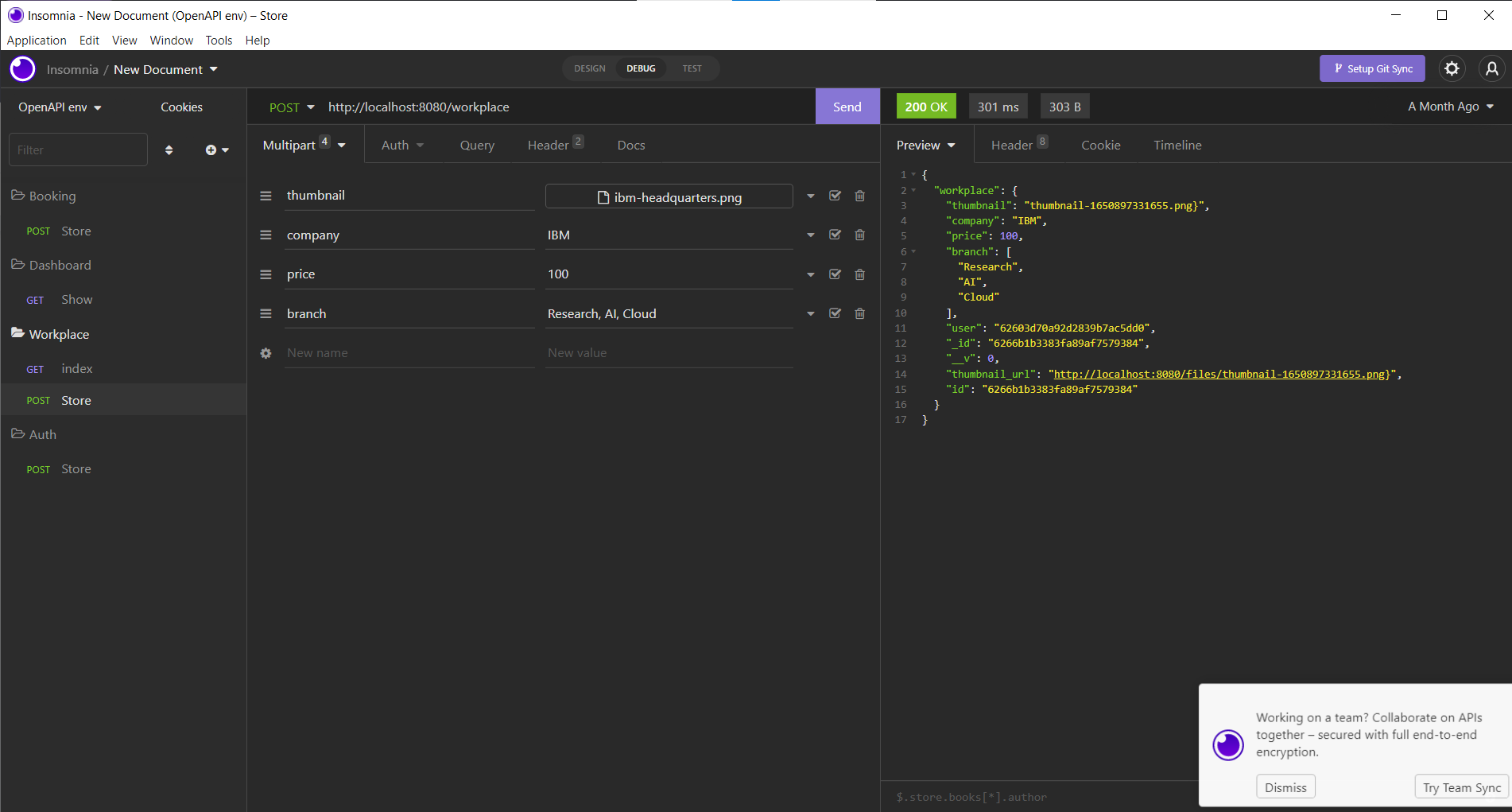This screenshot has width=1512, height=812.
Task: Delete the price field with trash icon
Action: 859,274
